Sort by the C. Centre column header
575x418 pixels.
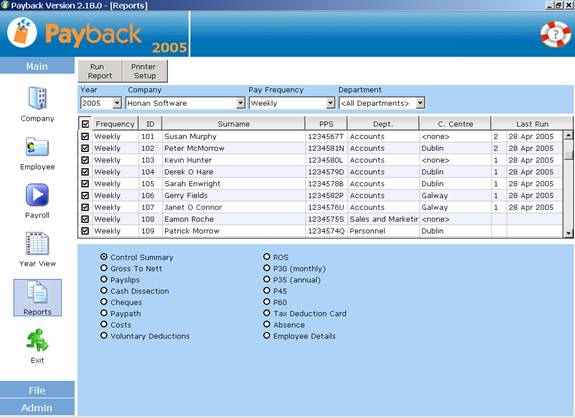pos(455,124)
